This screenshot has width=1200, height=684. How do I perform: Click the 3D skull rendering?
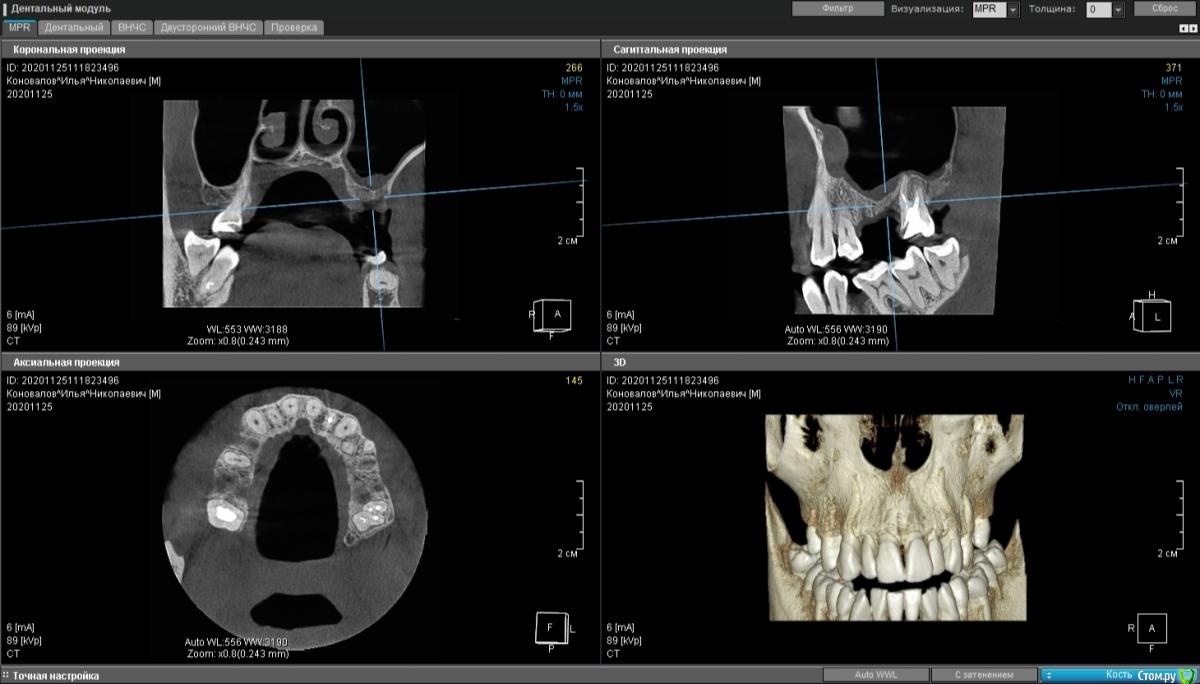[895, 517]
